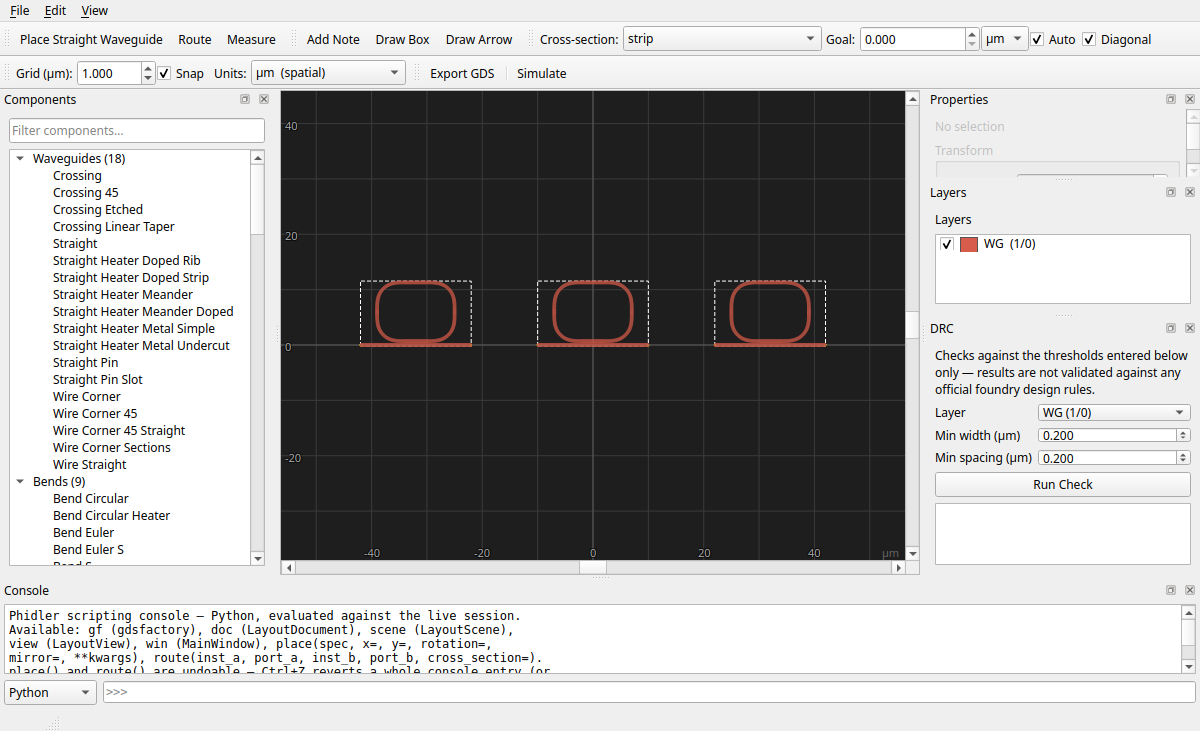Focus the Filter components field
Viewport: 1200px width, 731px height.
tap(137, 130)
